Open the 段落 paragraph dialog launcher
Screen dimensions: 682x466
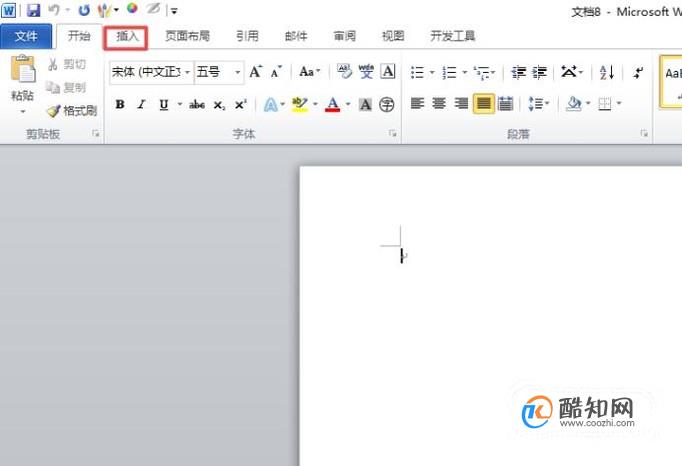pyautogui.click(x=644, y=134)
